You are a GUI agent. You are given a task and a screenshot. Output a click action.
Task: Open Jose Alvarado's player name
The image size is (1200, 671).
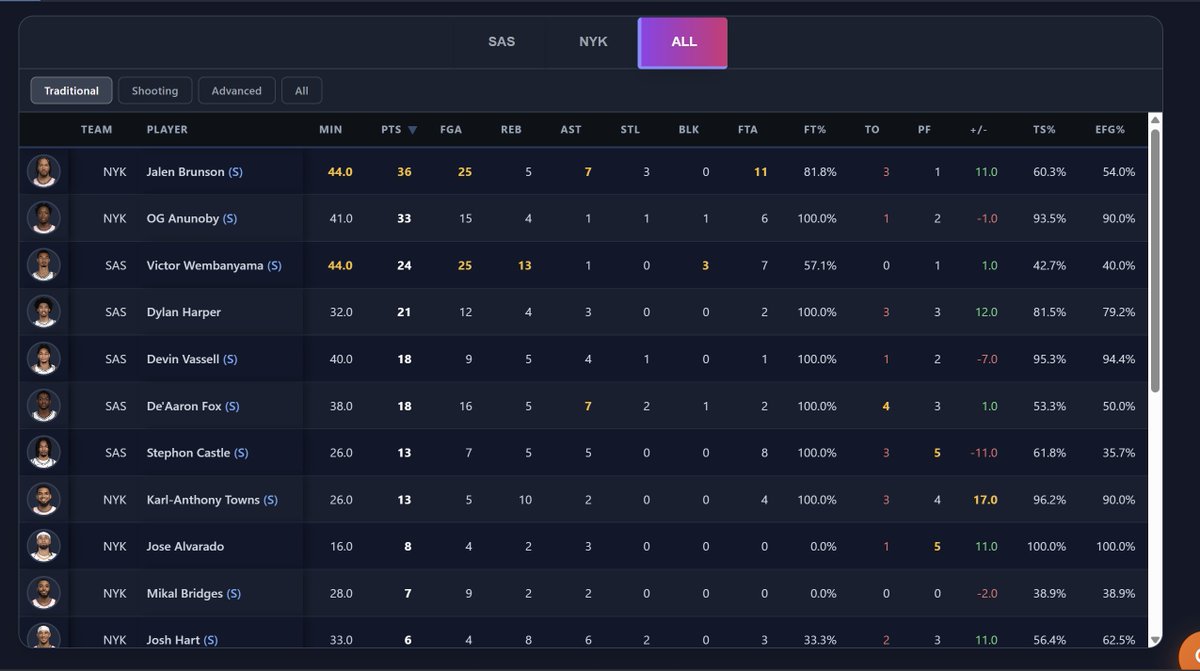(x=185, y=547)
